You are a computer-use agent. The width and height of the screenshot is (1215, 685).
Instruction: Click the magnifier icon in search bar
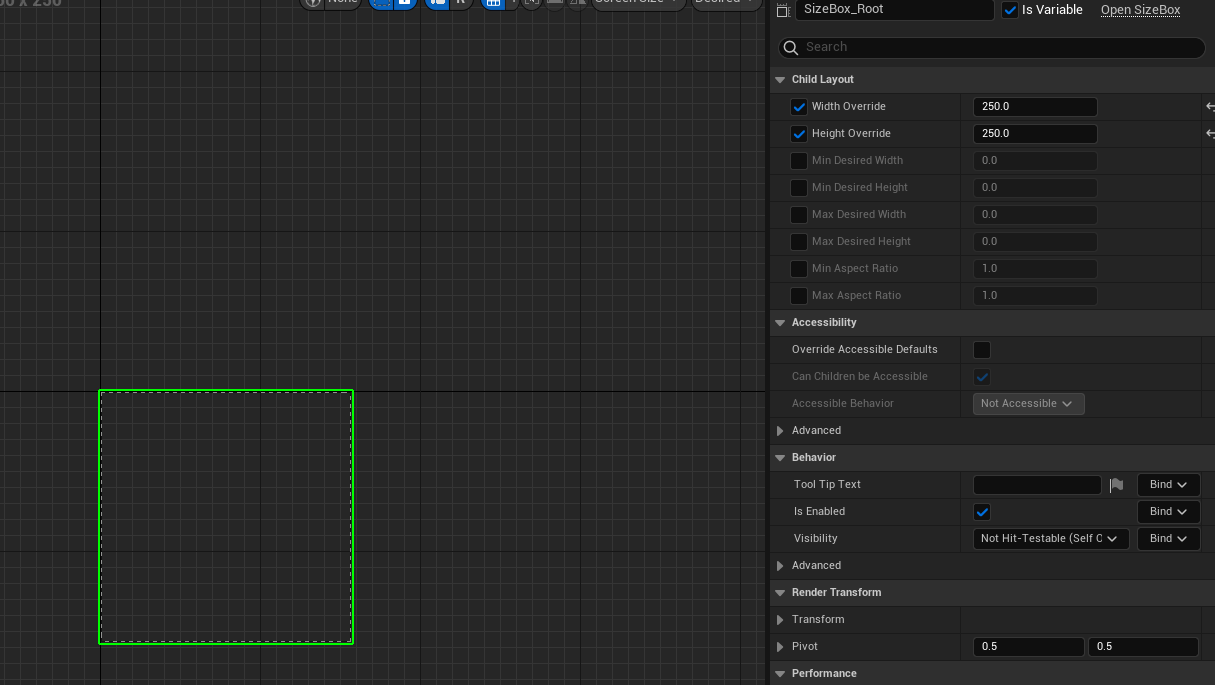click(791, 47)
